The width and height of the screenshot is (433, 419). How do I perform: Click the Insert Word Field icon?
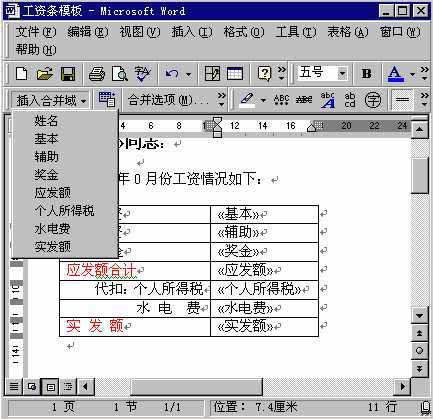coord(107,99)
